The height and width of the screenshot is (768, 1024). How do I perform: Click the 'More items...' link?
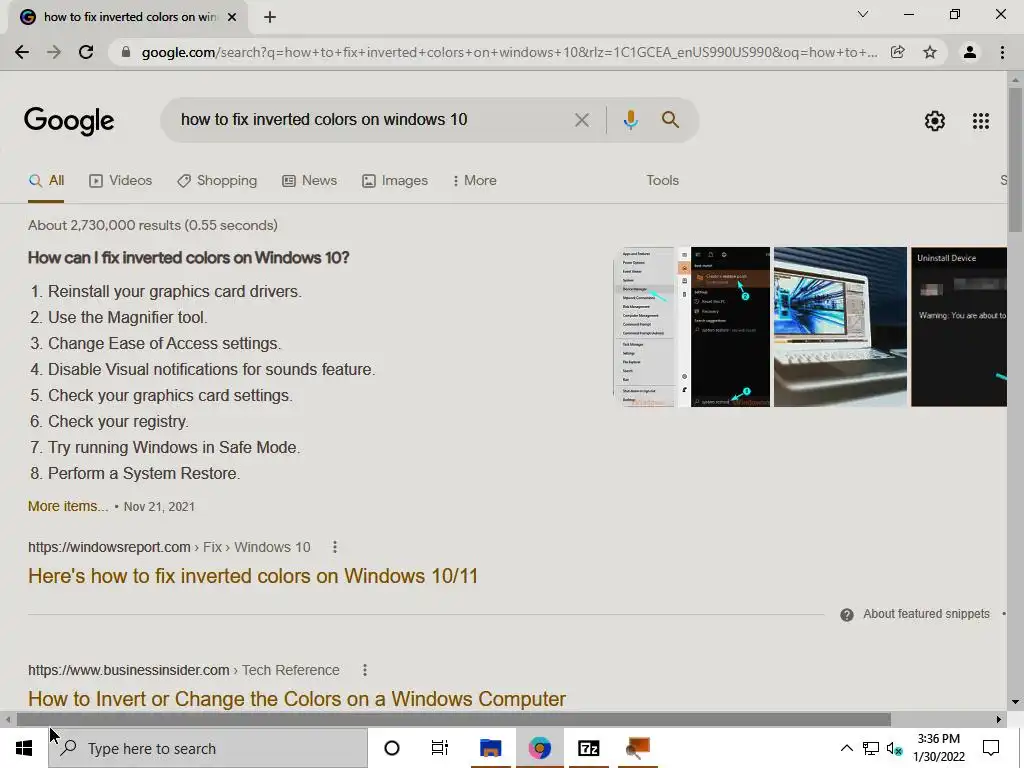tap(68, 506)
